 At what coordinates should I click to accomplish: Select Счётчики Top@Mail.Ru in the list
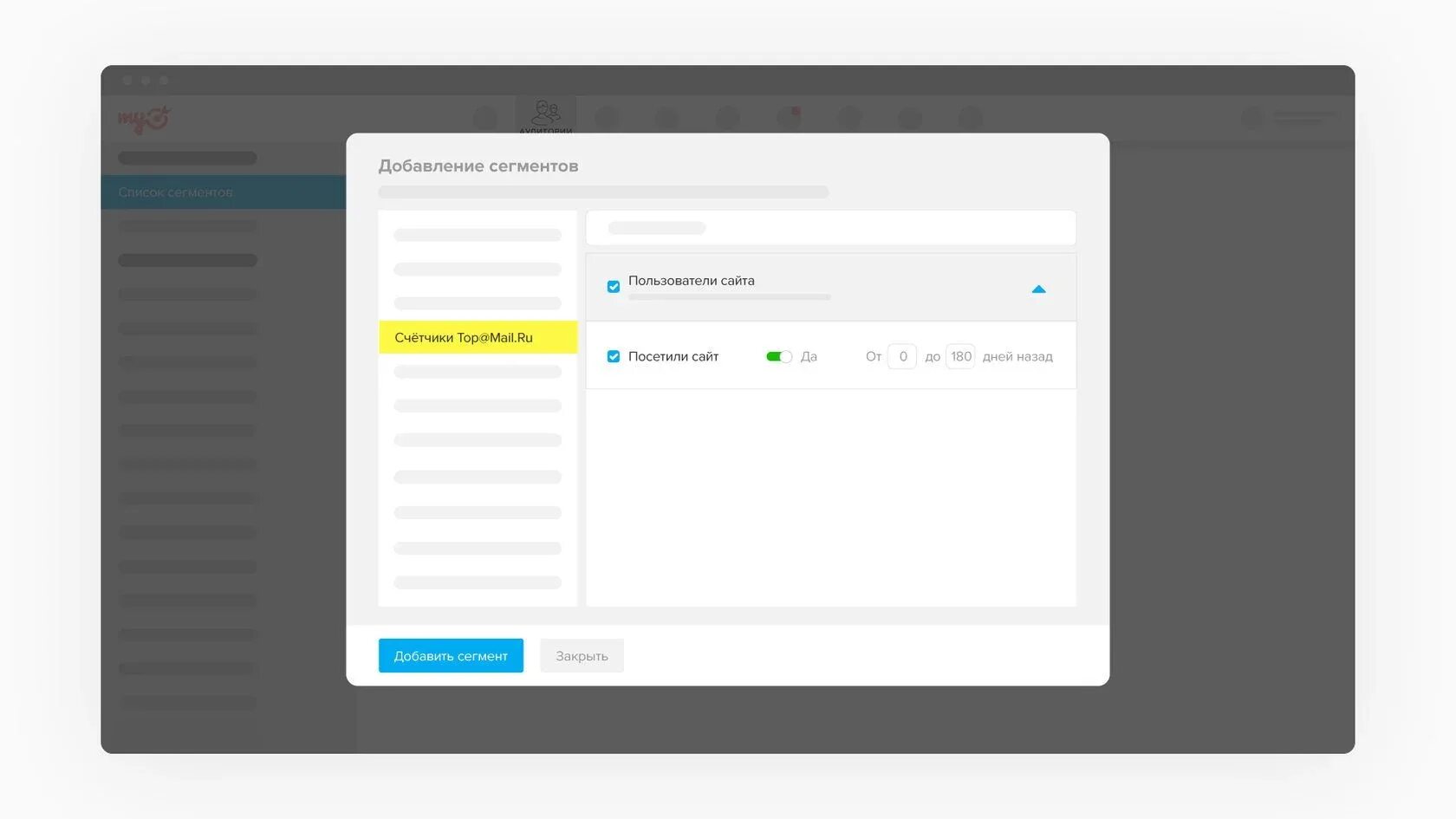478,337
